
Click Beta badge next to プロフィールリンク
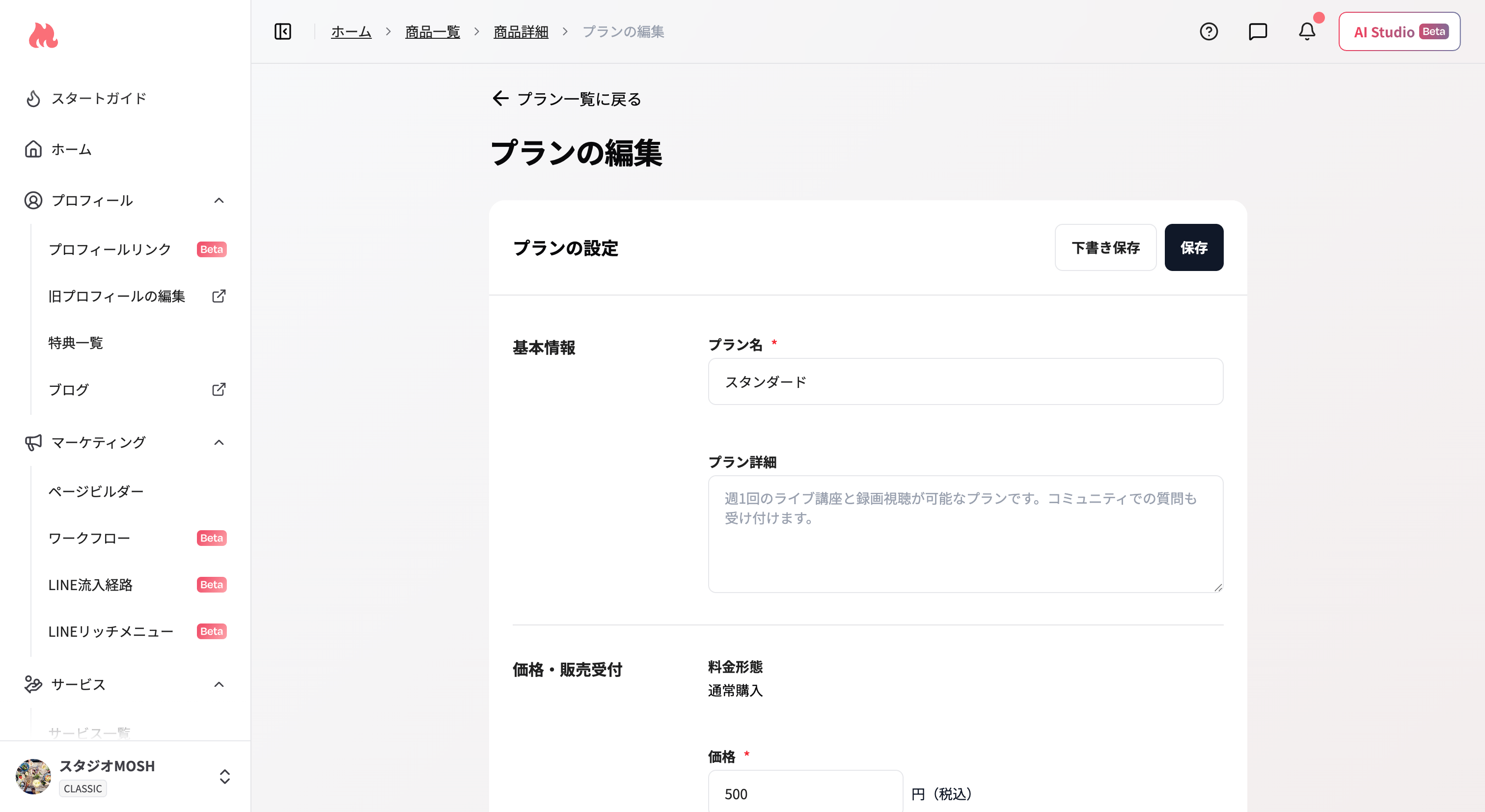[x=212, y=249]
